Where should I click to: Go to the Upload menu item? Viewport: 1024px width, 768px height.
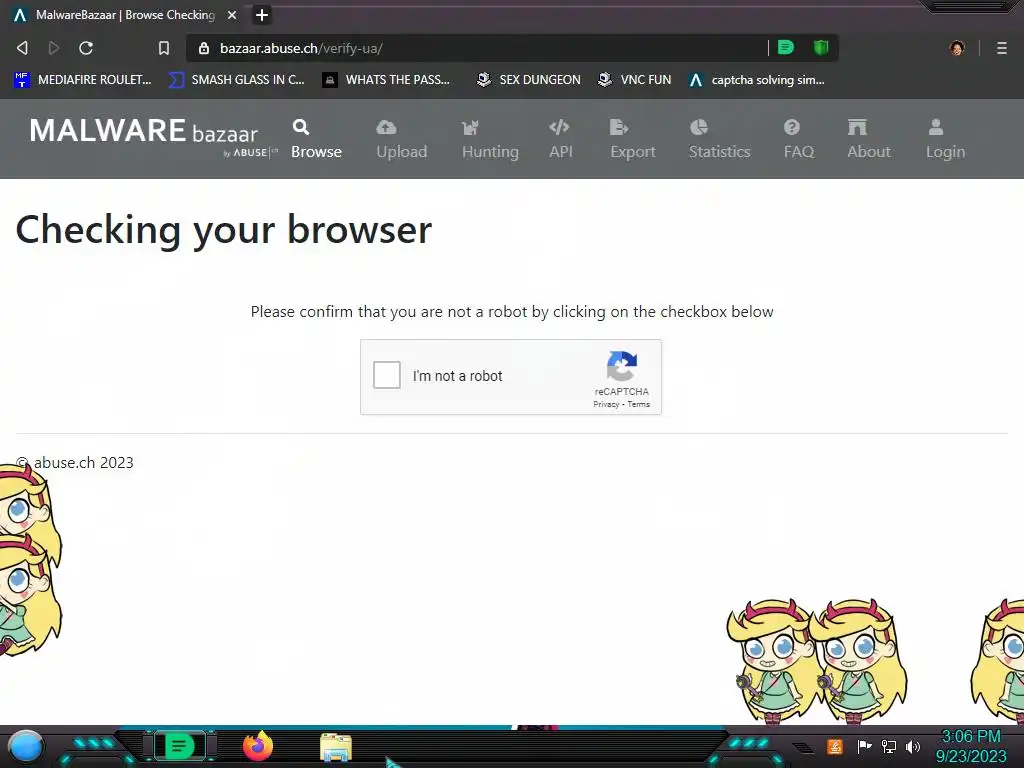tap(402, 138)
